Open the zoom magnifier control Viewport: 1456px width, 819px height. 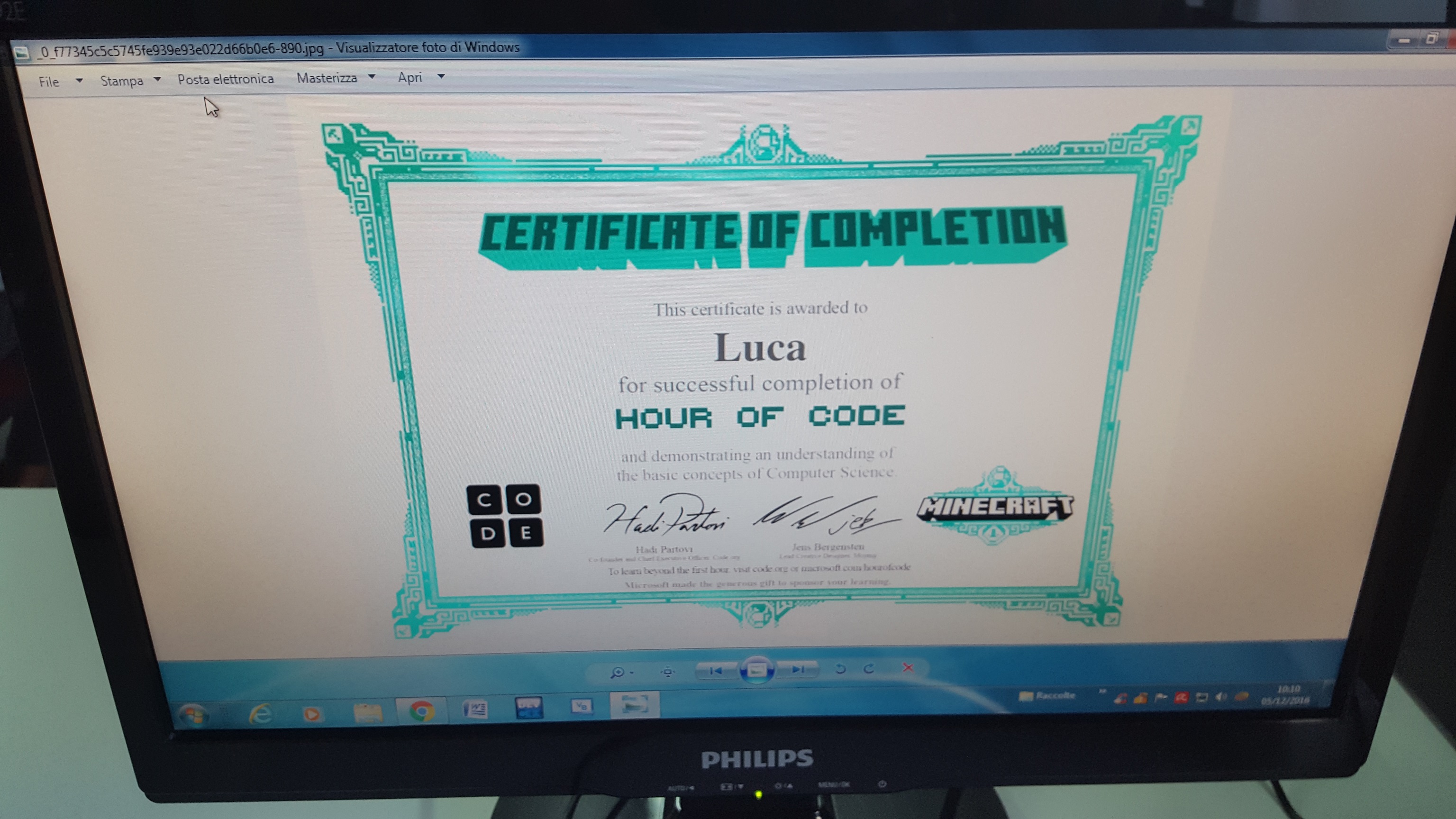(x=617, y=672)
